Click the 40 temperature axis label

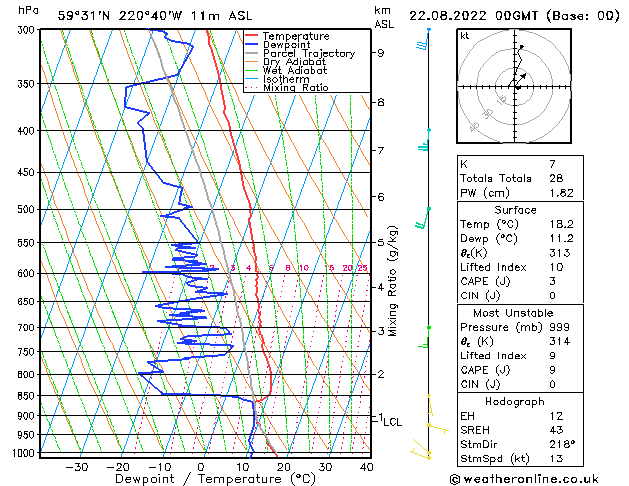point(367,467)
